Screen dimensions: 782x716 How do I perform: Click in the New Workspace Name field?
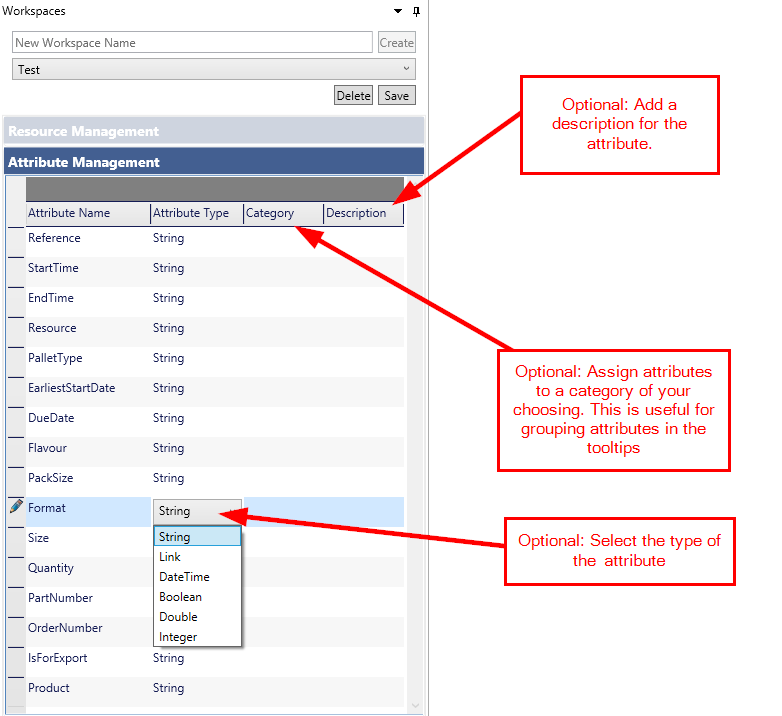coord(192,43)
